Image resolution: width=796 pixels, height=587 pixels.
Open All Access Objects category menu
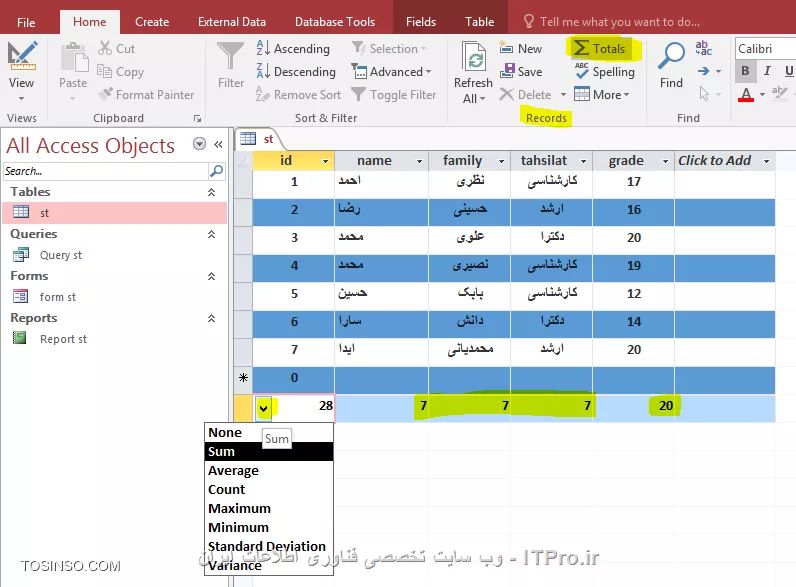[200, 144]
